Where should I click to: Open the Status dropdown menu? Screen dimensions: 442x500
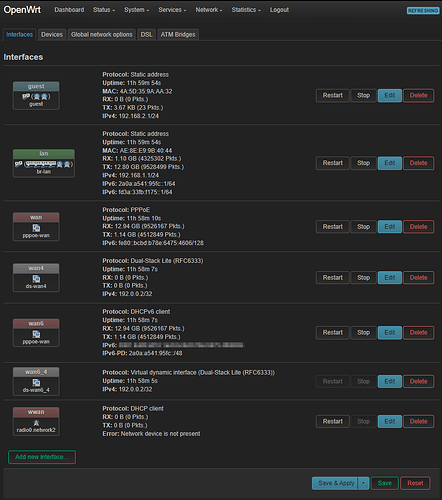[x=104, y=10]
